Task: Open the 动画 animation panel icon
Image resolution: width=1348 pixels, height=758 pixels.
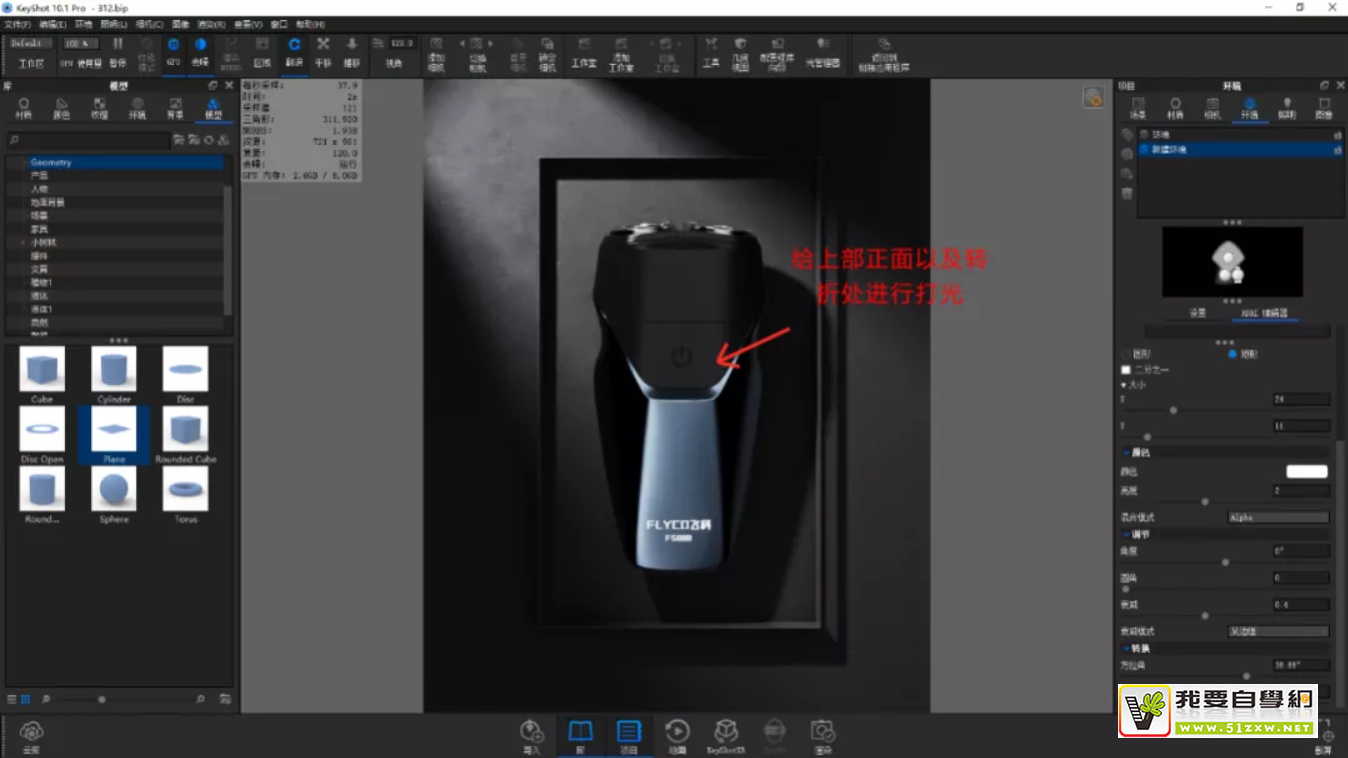Action: [677, 735]
